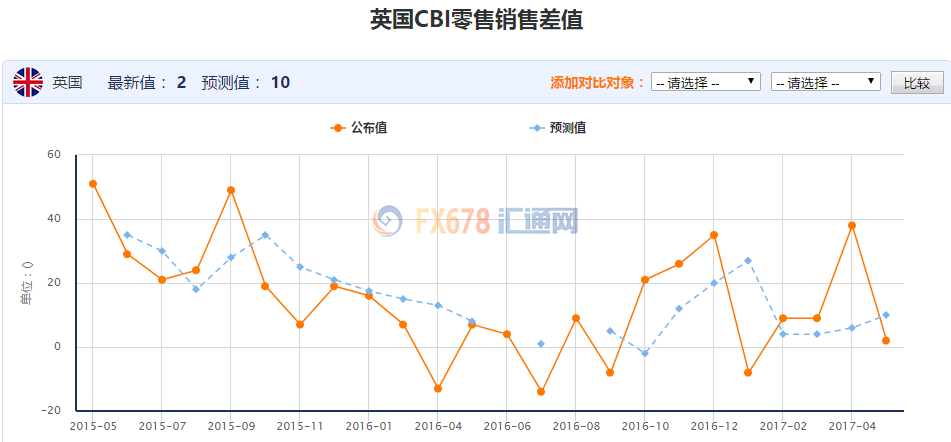Click the FX678 watermark logo icon
Screen dimensions: 951x442
(x=386, y=221)
